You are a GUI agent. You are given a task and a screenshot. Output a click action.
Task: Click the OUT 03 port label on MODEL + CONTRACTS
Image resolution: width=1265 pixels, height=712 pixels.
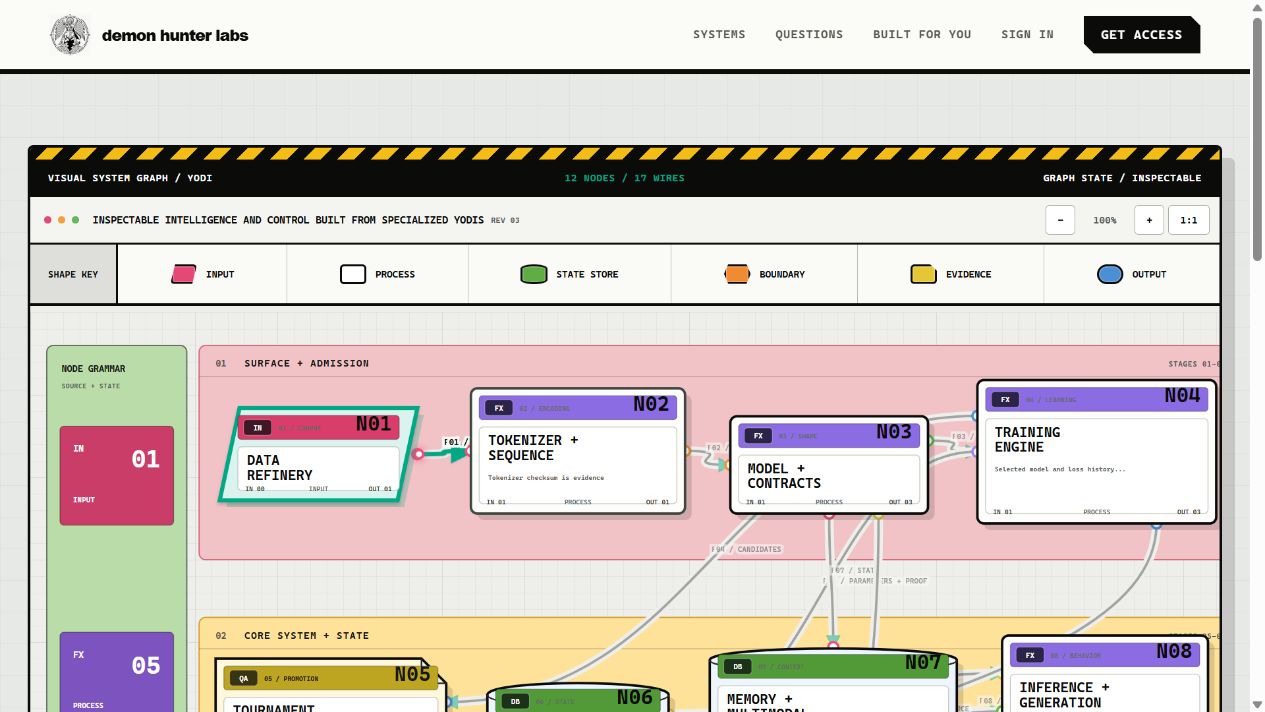coord(901,502)
